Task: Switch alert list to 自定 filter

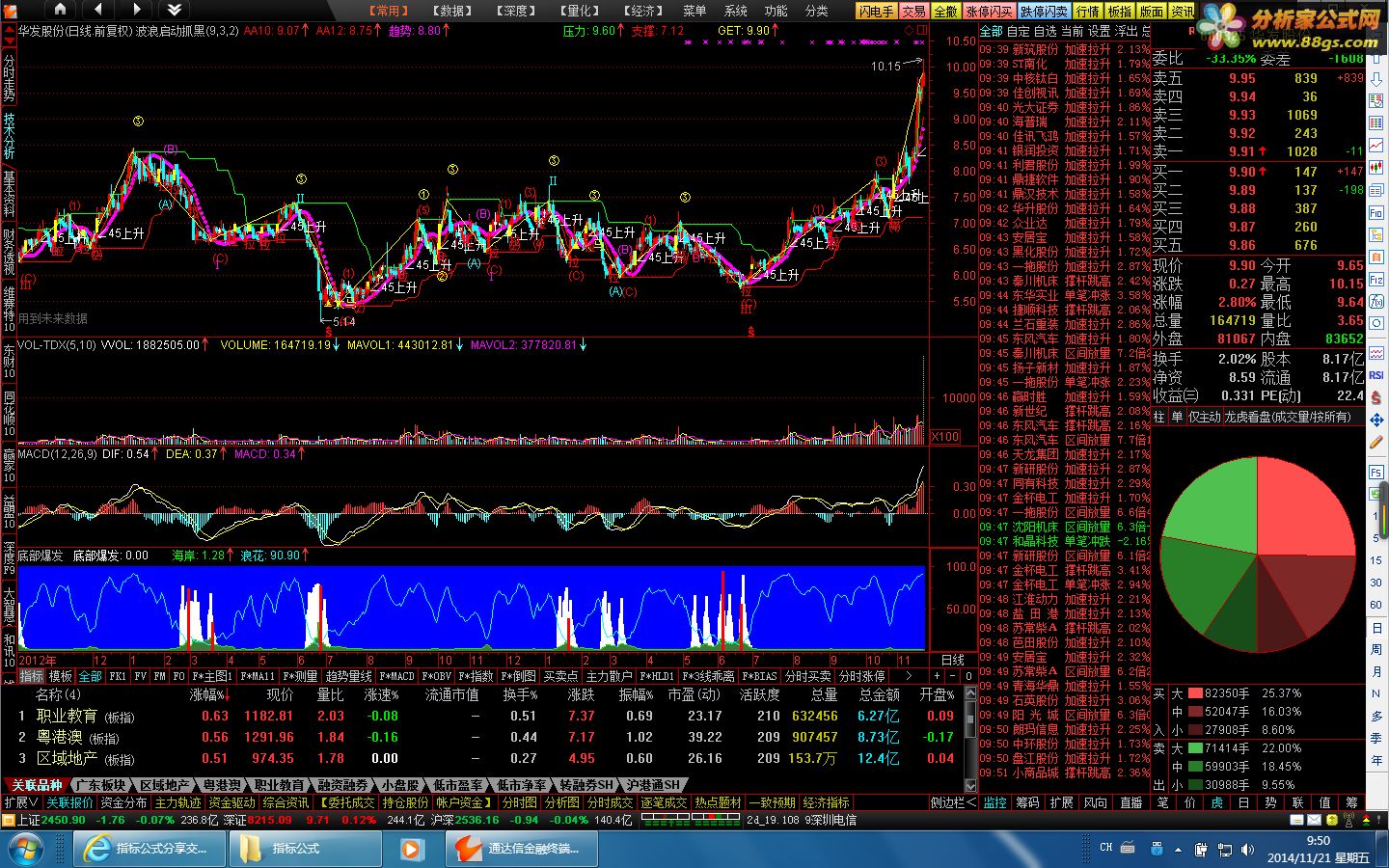Action: tap(1019, 31)
